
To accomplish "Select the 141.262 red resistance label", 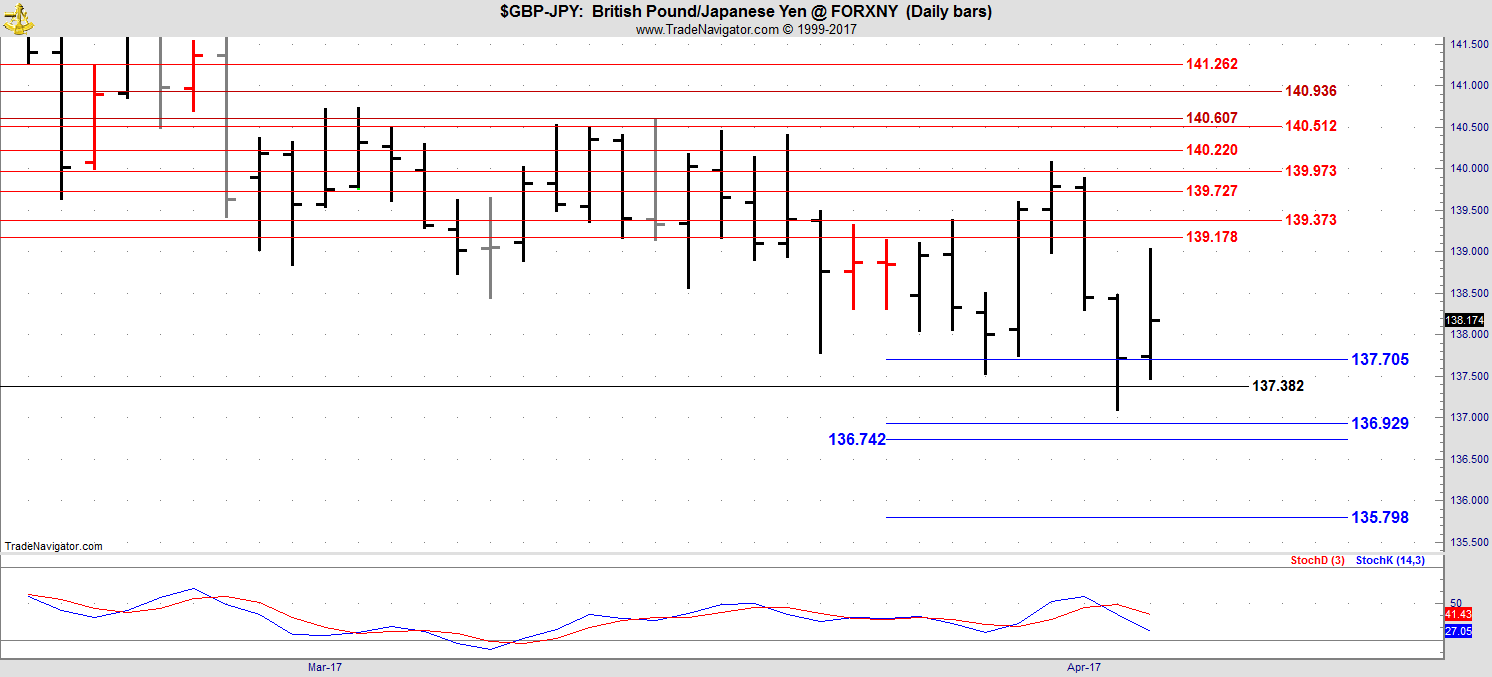I will [1211, 64].
